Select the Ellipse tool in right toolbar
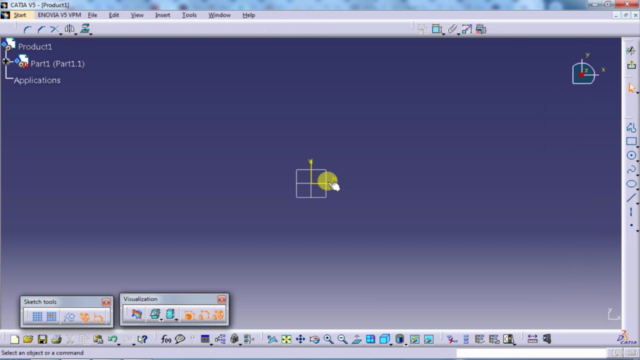 [x=631, y=184]
